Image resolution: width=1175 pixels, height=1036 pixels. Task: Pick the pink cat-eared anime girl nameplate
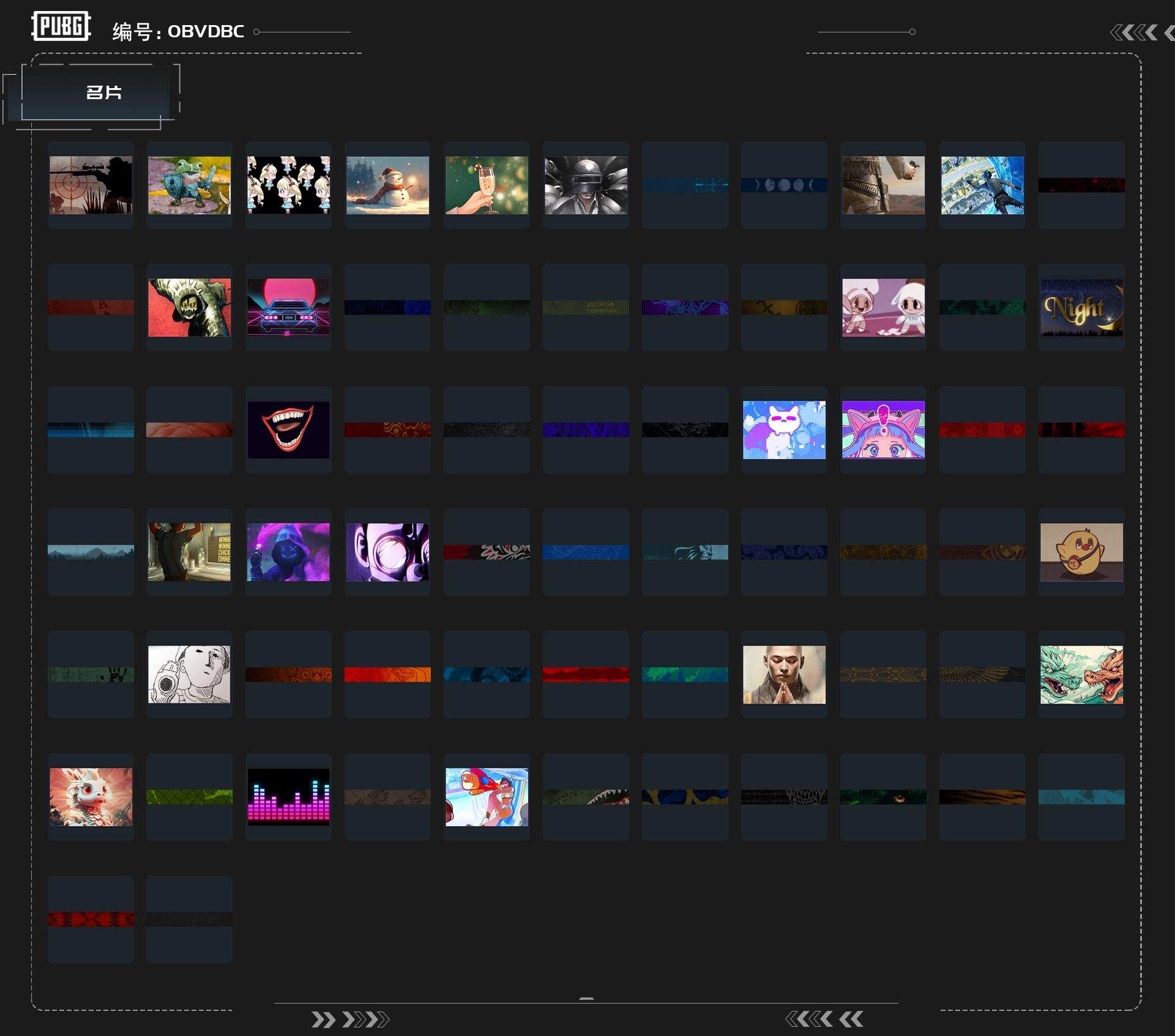point(883,430)
